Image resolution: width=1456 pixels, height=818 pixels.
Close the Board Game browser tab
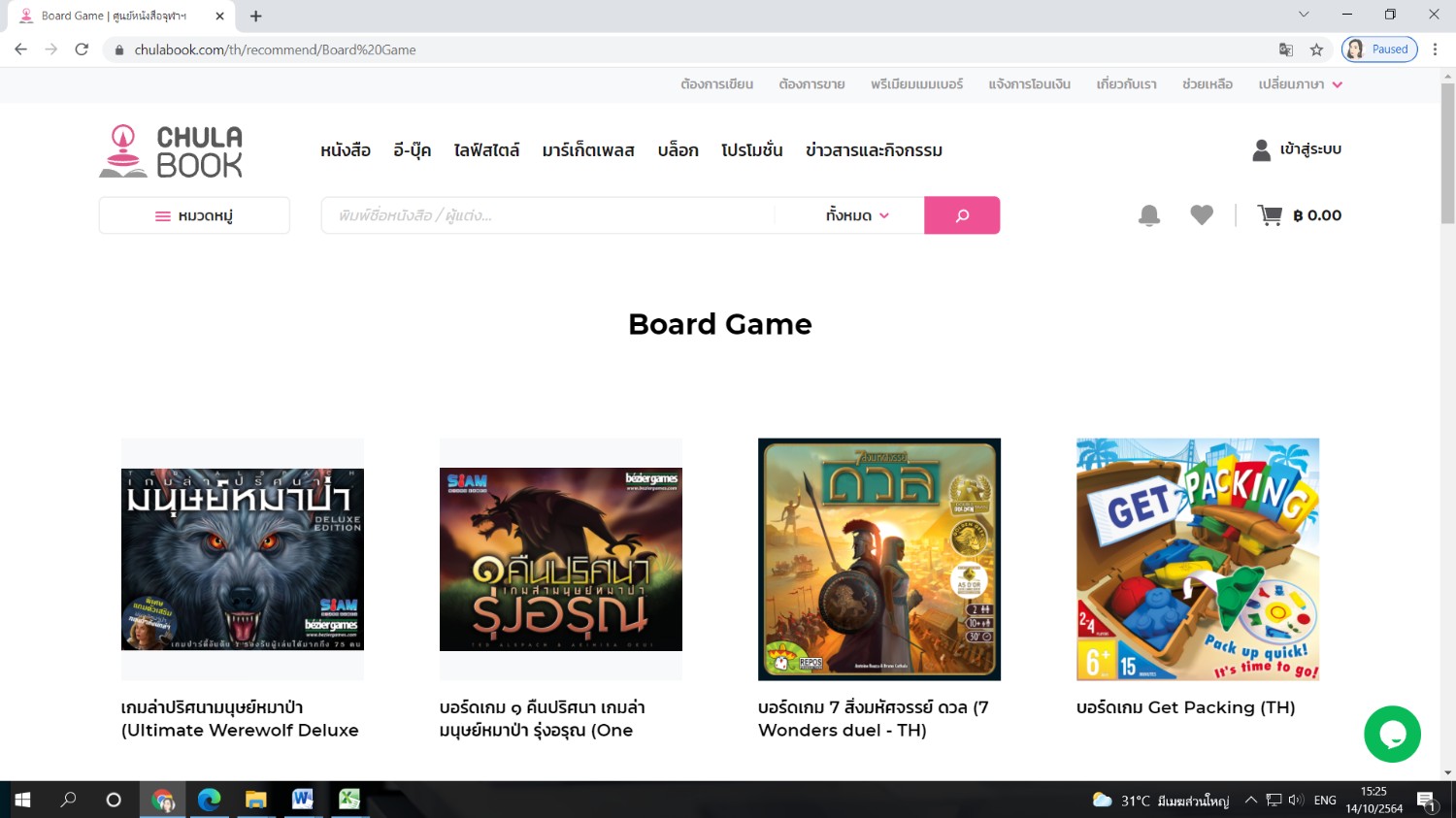point(219,16)
